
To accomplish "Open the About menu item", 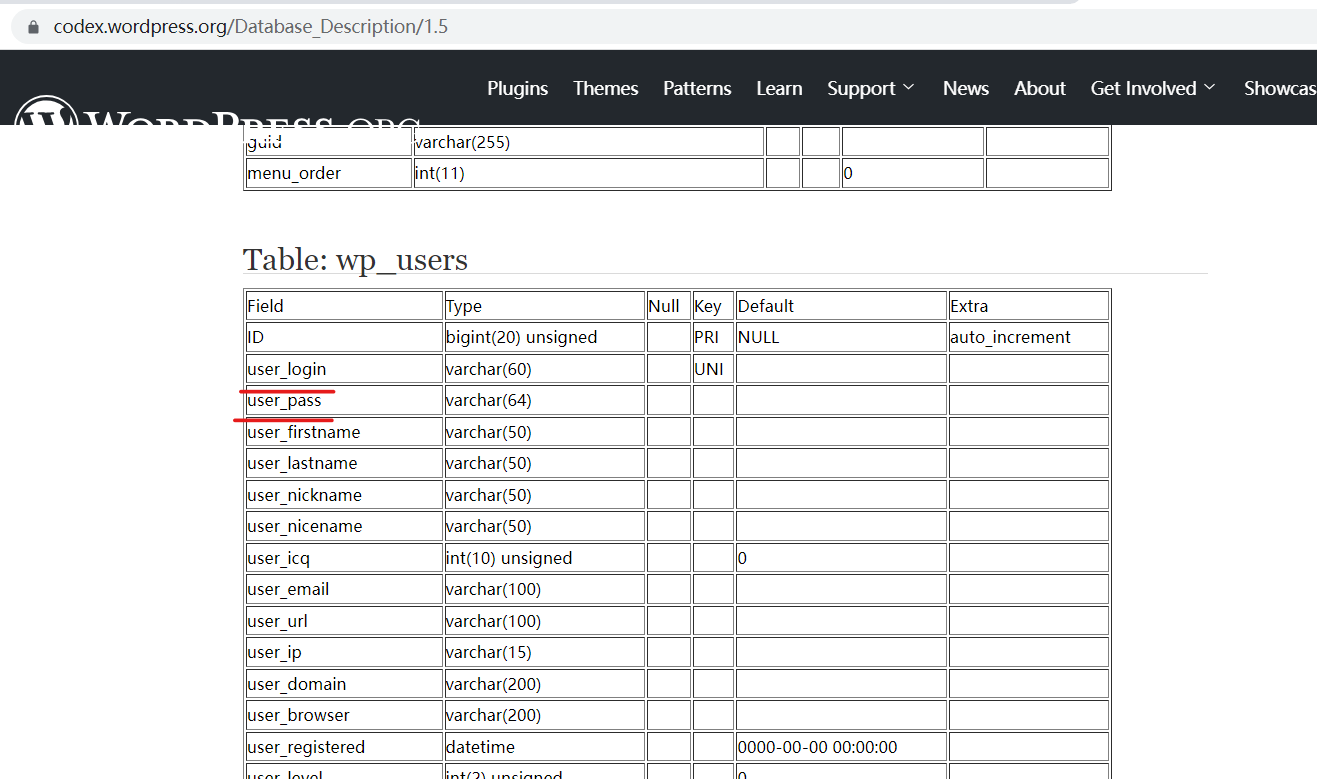I will [1040, 88].
